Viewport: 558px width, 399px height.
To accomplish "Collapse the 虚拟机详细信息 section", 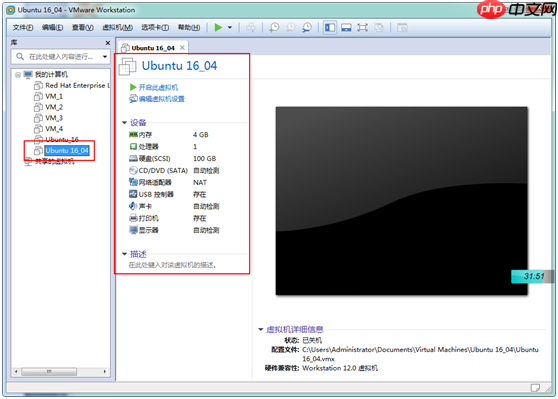I will (x=260, y=330).
